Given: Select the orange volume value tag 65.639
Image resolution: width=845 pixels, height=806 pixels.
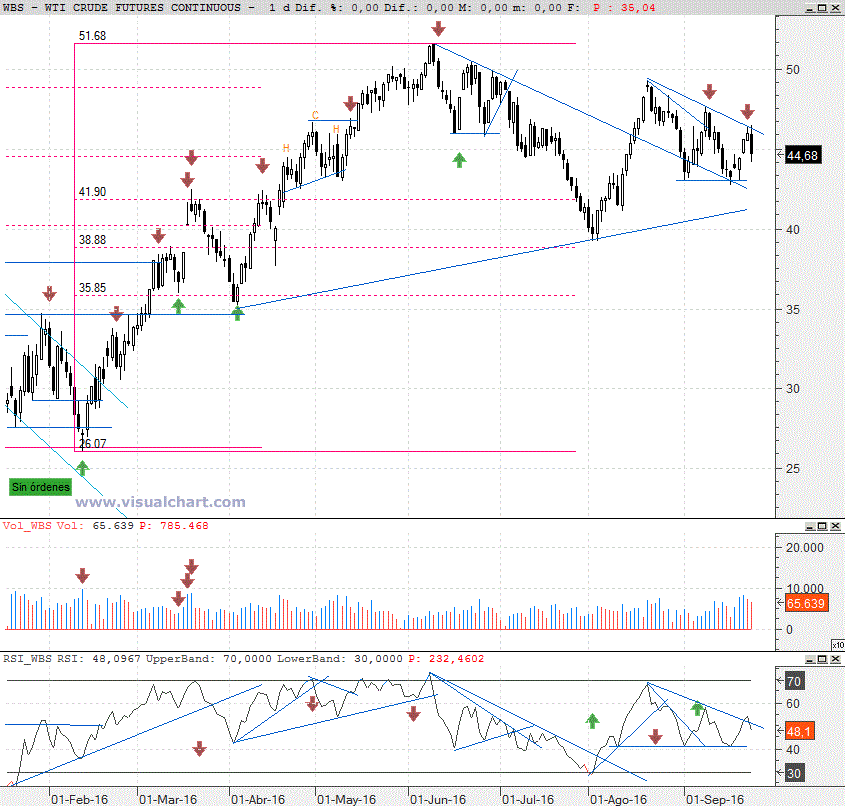Looking at the screenshot, I should [x=806, y=603].
